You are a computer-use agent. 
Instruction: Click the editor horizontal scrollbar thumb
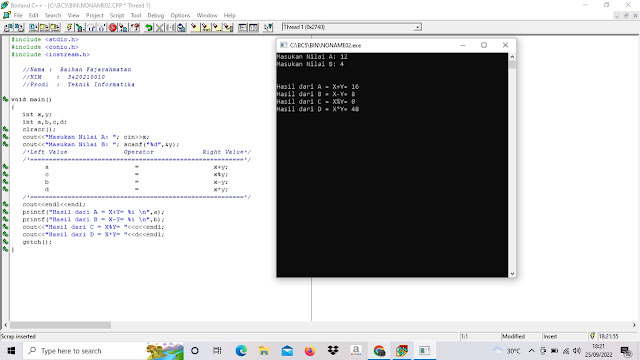tap(60, 325)
